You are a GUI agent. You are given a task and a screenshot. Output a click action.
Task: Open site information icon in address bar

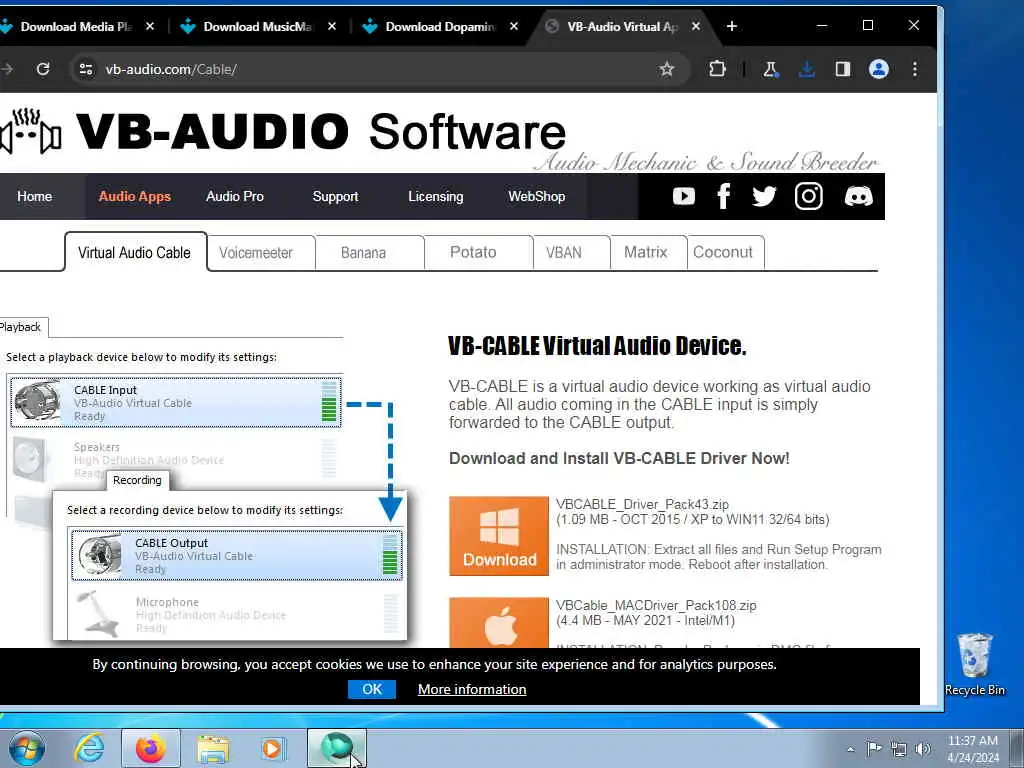[86, 69]
